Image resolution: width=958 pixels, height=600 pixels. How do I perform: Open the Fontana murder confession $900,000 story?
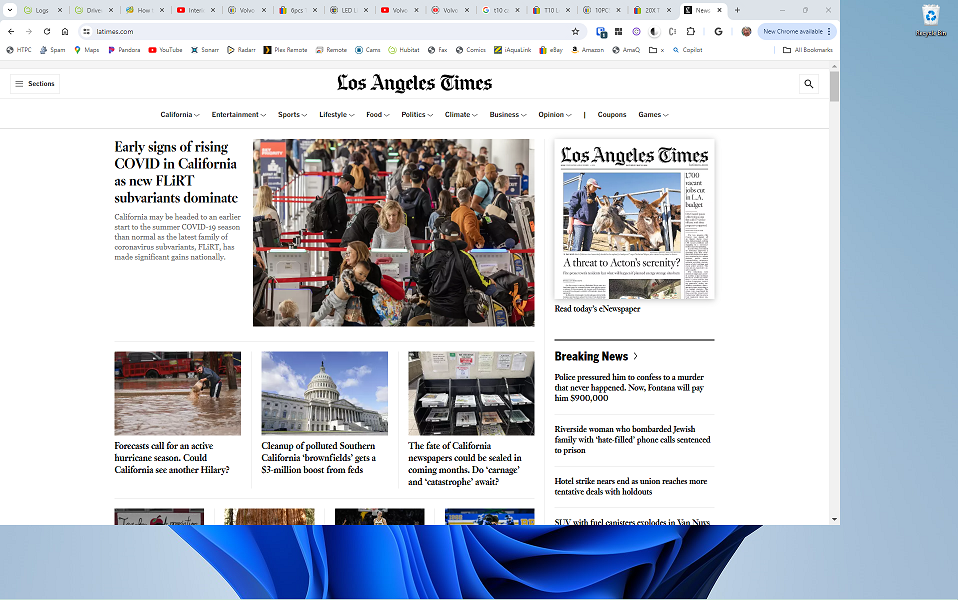[x=629, y=387]
